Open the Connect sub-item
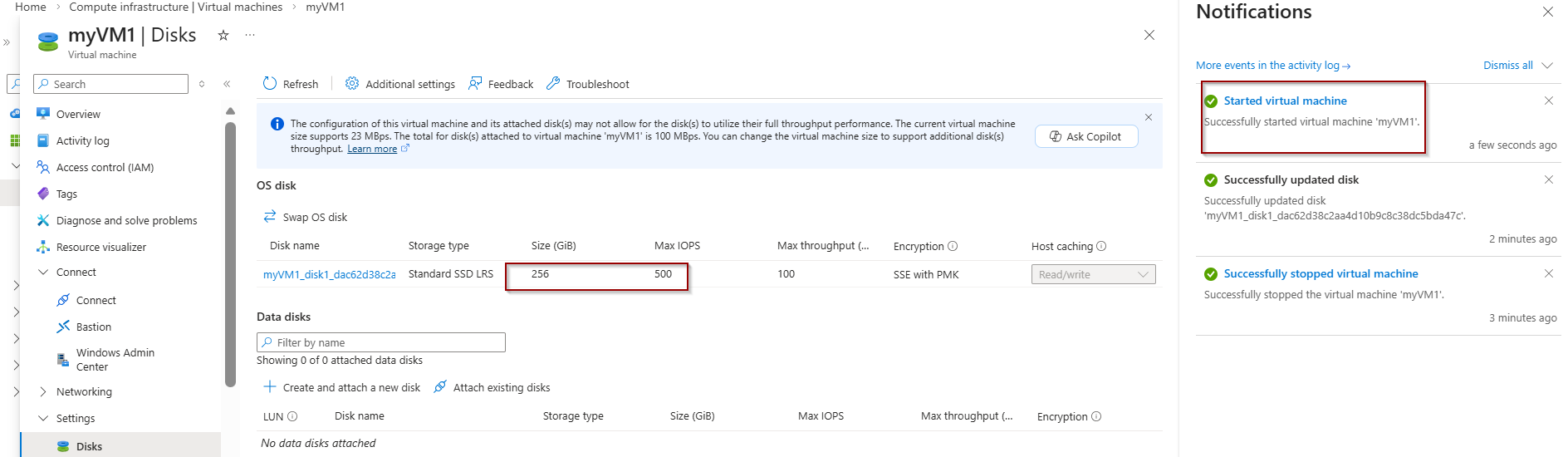This screenshot has height=457, width=1568. [96, 300]
